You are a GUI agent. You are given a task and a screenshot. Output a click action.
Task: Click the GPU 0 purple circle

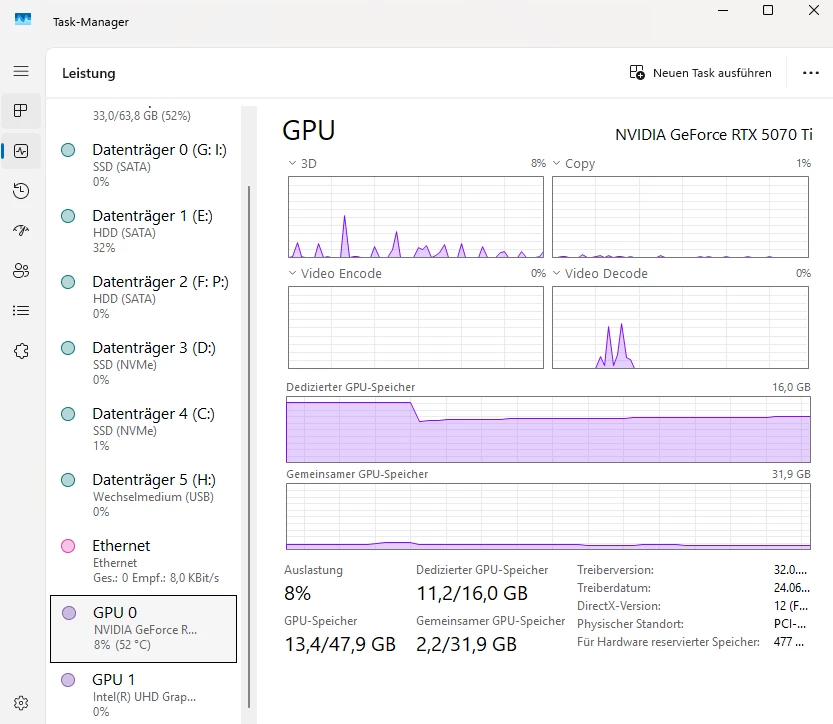click(69, 613)
